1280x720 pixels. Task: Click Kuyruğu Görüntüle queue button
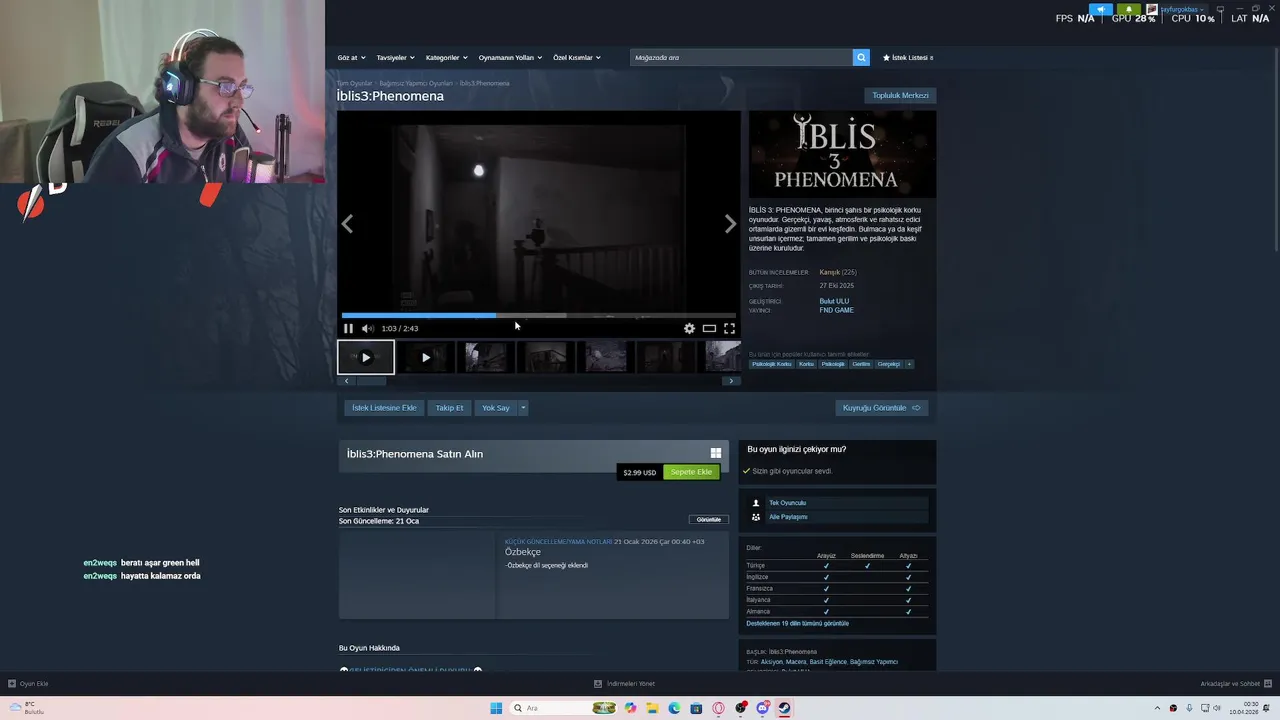point(881,408)
